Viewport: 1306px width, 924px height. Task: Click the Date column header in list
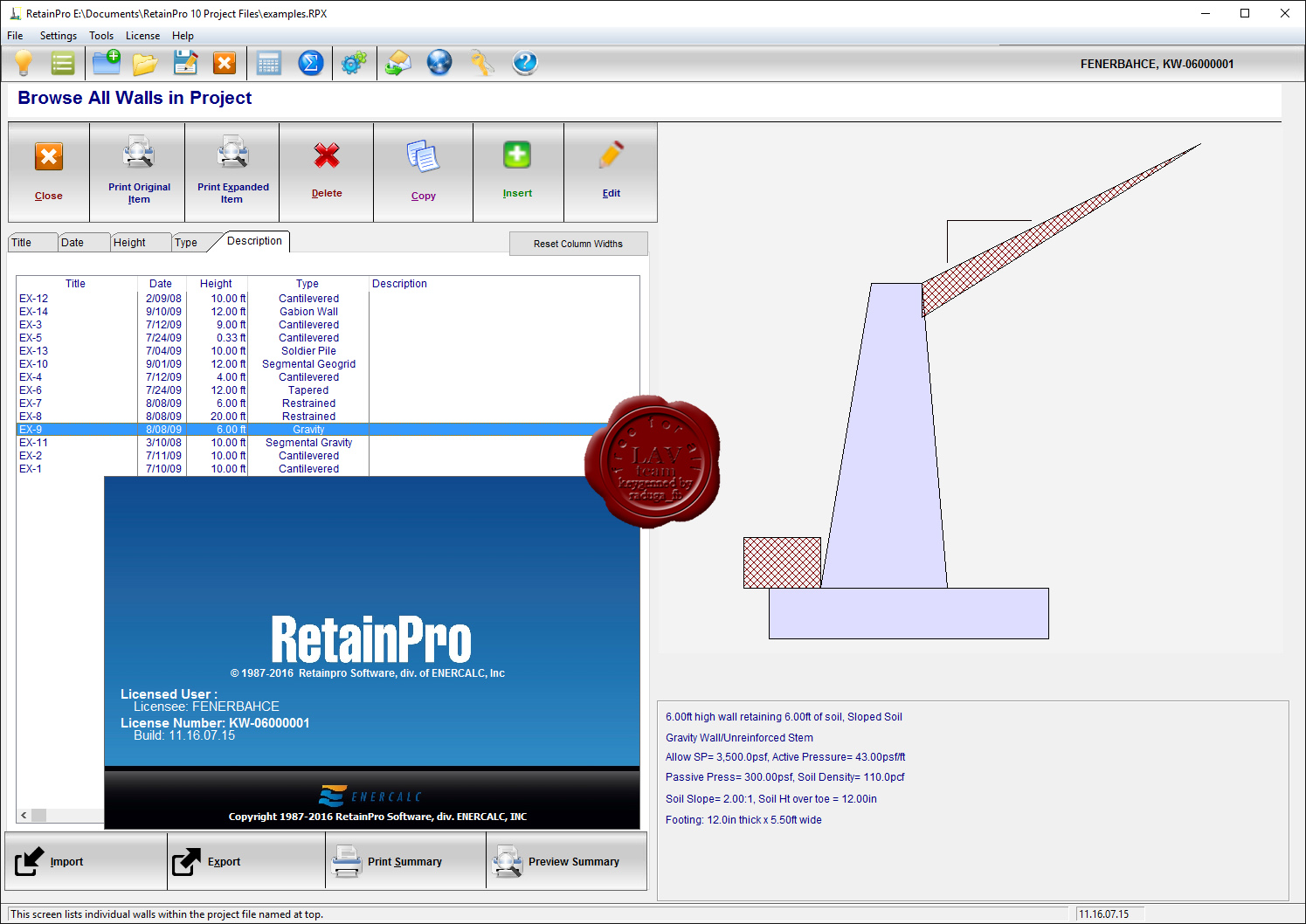(x=161, y=284)
